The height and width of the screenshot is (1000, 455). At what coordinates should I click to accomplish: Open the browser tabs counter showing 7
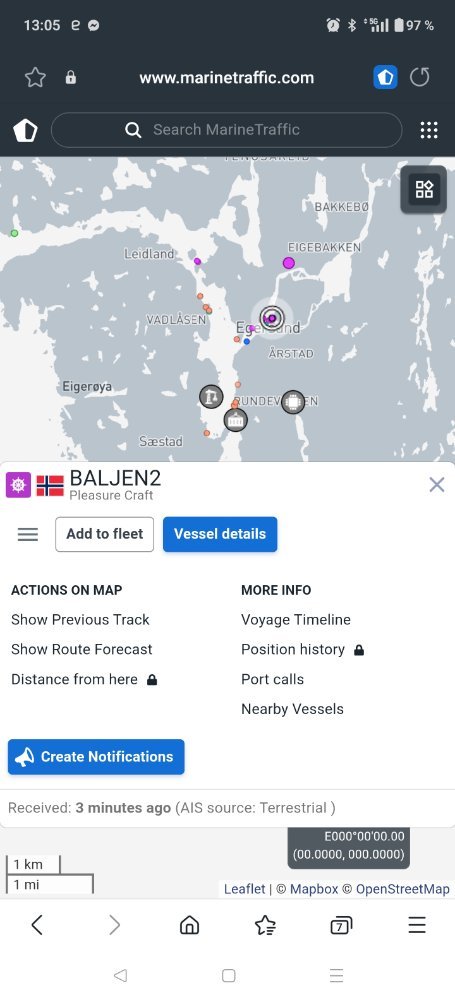point(341,925)
